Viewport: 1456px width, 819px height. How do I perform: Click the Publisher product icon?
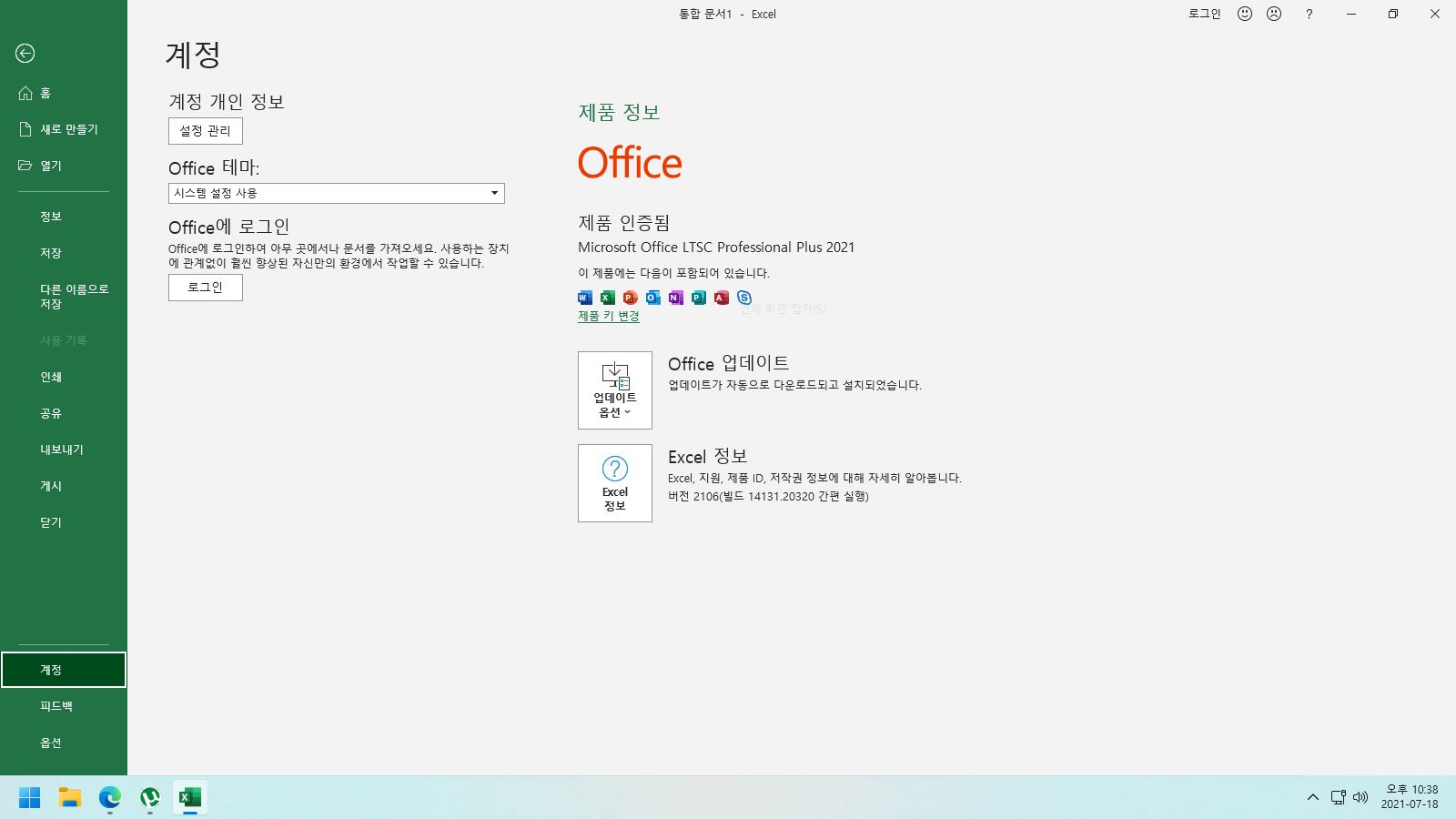pyautogui.click(x=699, y=298)
